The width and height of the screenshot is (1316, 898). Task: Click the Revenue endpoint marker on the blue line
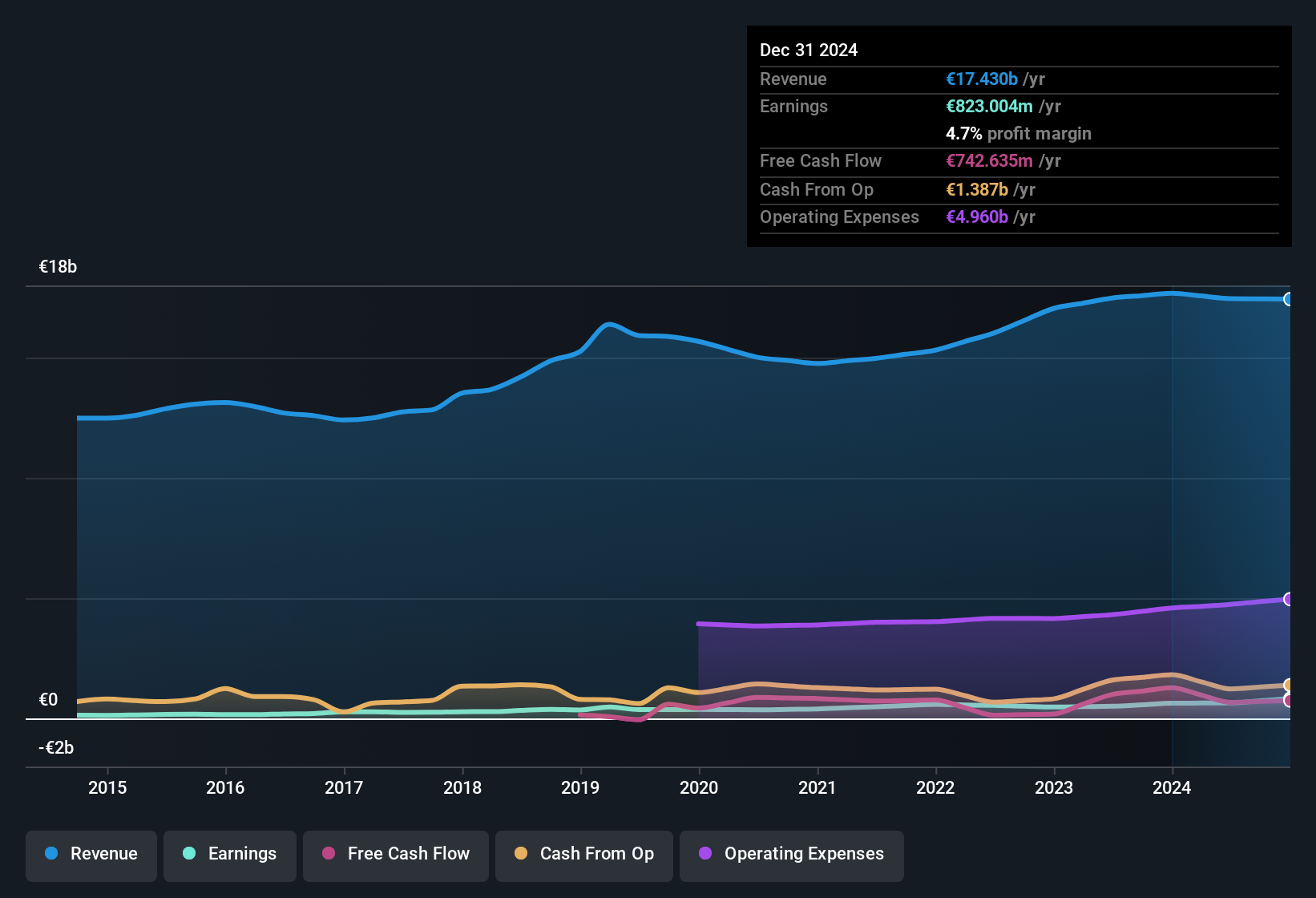[x=1289, y=299]
